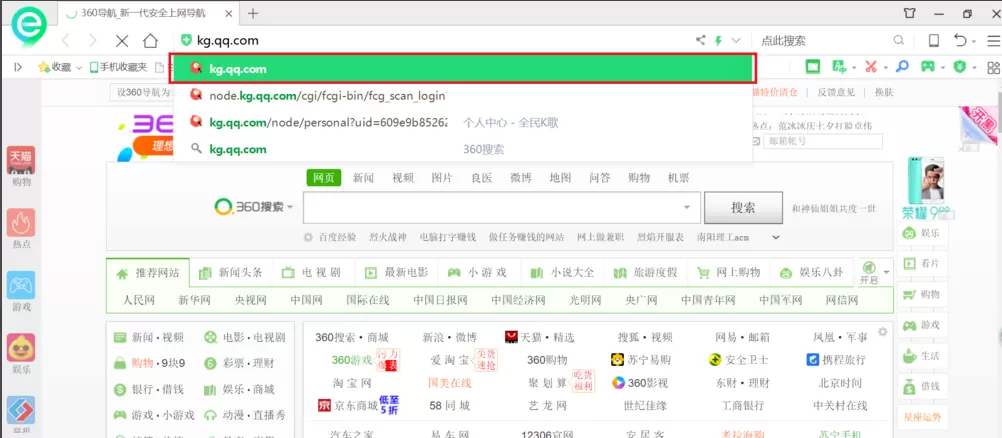Click the undo closed tab arrow
This screenshot has height=438, width=1002.
[x=960, y=41]
